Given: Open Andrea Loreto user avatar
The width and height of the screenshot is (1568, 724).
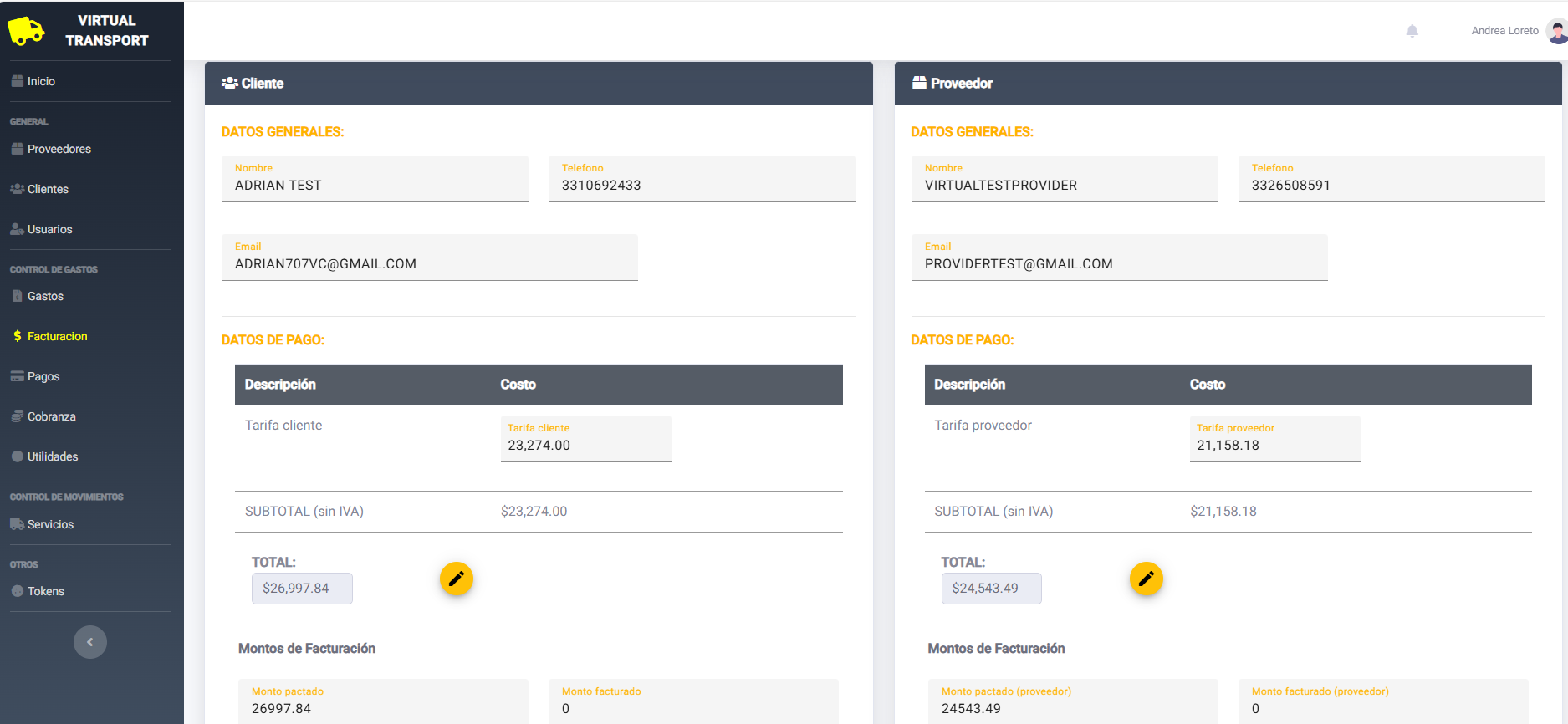Looking at the screenshot, I should point(1556,31).
